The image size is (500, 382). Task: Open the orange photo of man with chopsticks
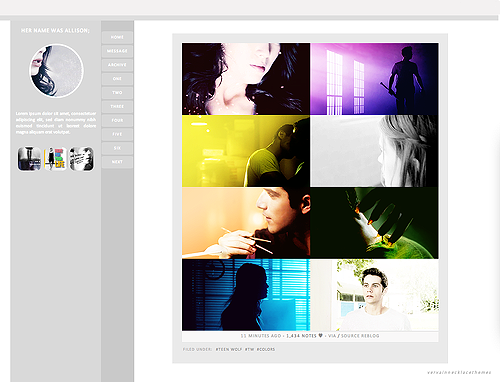[246, 223]
